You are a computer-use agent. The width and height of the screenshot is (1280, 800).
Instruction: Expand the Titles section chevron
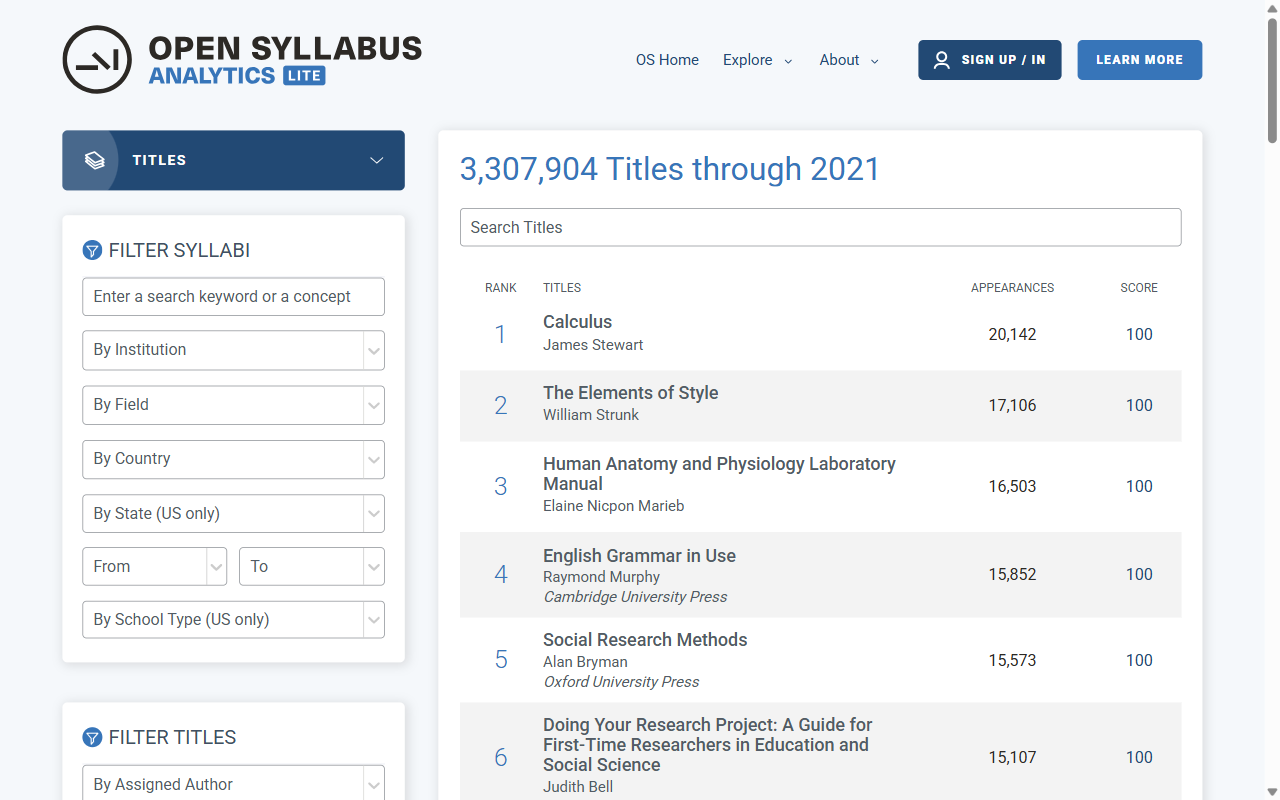coord(377,160)
